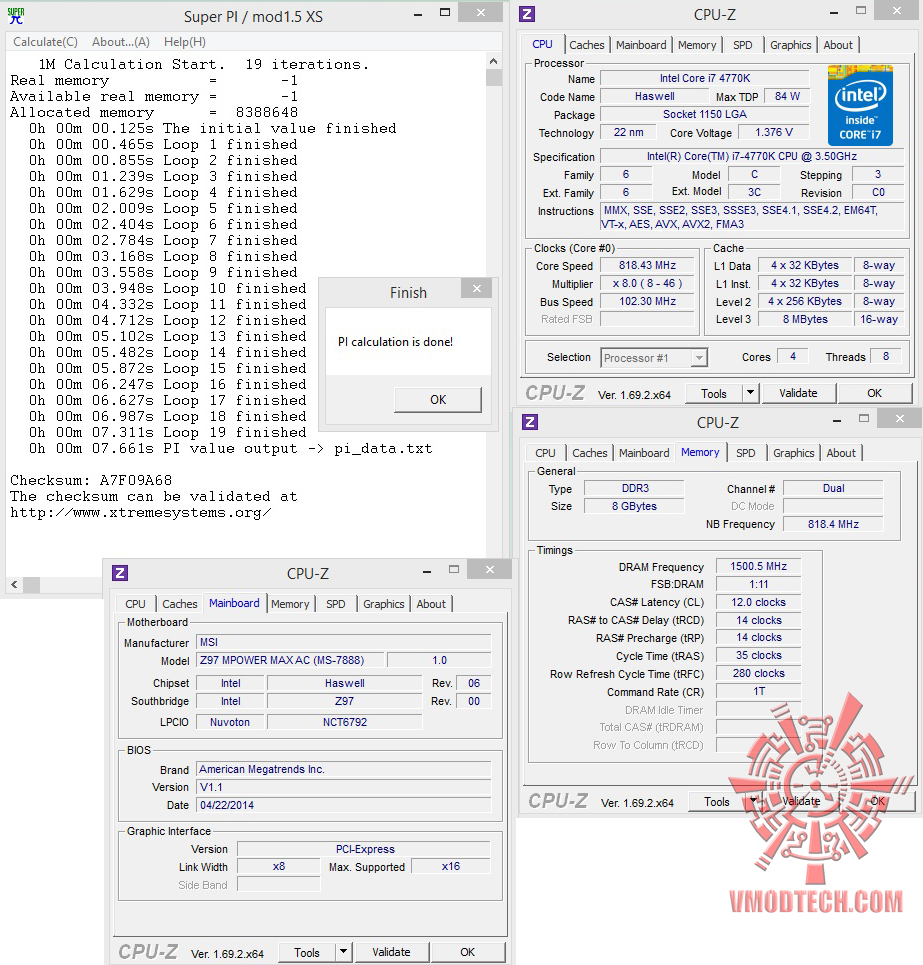Image resolution: width=923 pixels, height=965 pixels.
Task: Click the CPU-Z logo icon in the Memory window title bar
Action: tap(530, 422)
